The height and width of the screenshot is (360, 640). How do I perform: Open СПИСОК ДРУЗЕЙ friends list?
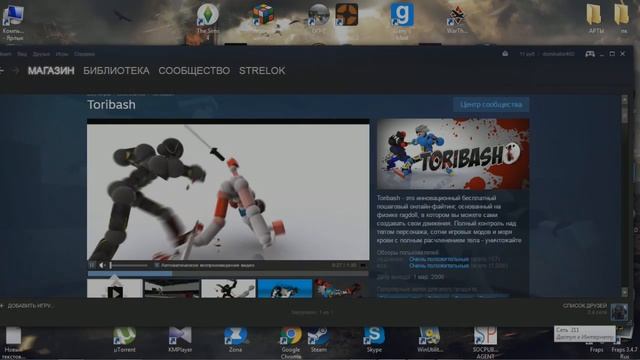point(584,306)
